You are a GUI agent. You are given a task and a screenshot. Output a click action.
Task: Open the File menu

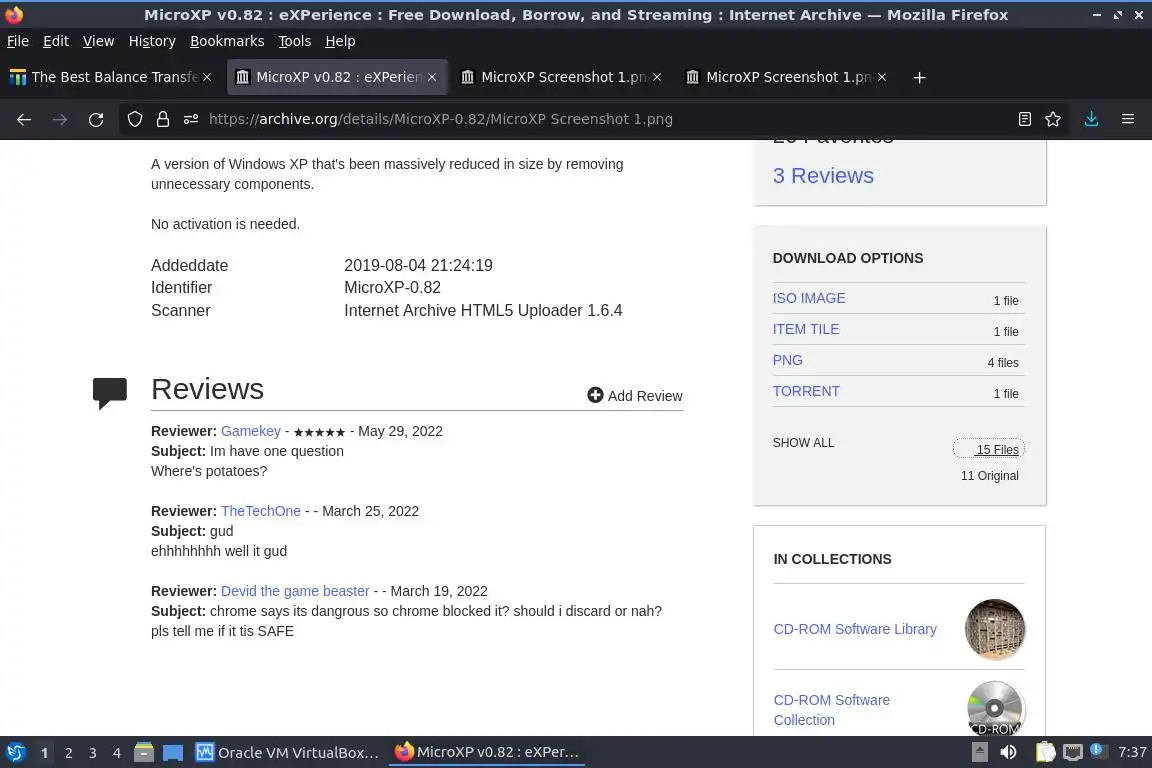point(18,41)
